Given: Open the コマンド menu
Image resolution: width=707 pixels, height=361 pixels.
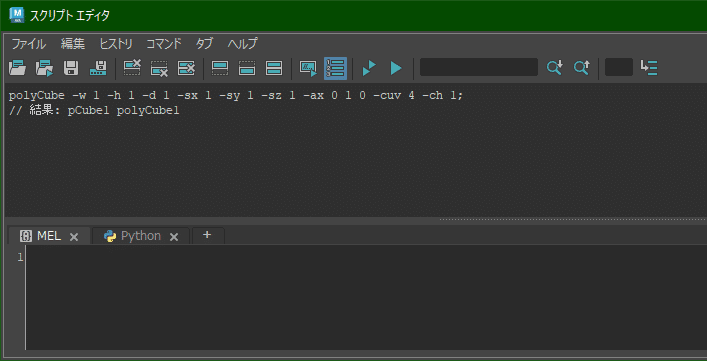Looking at the screenshot, I should coord(164,44).
